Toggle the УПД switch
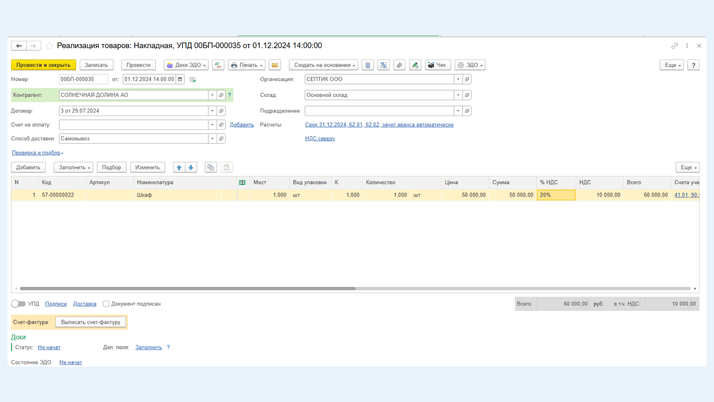The height and width of the screenshot is (402, 714). pos(18,304)
